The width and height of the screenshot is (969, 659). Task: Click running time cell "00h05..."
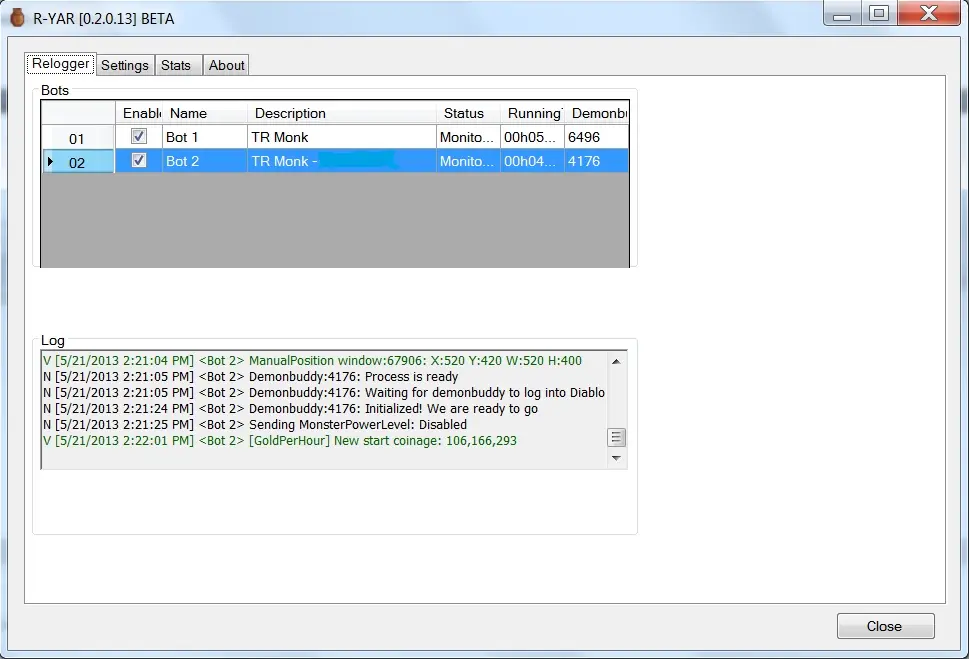tap(532, 137)
